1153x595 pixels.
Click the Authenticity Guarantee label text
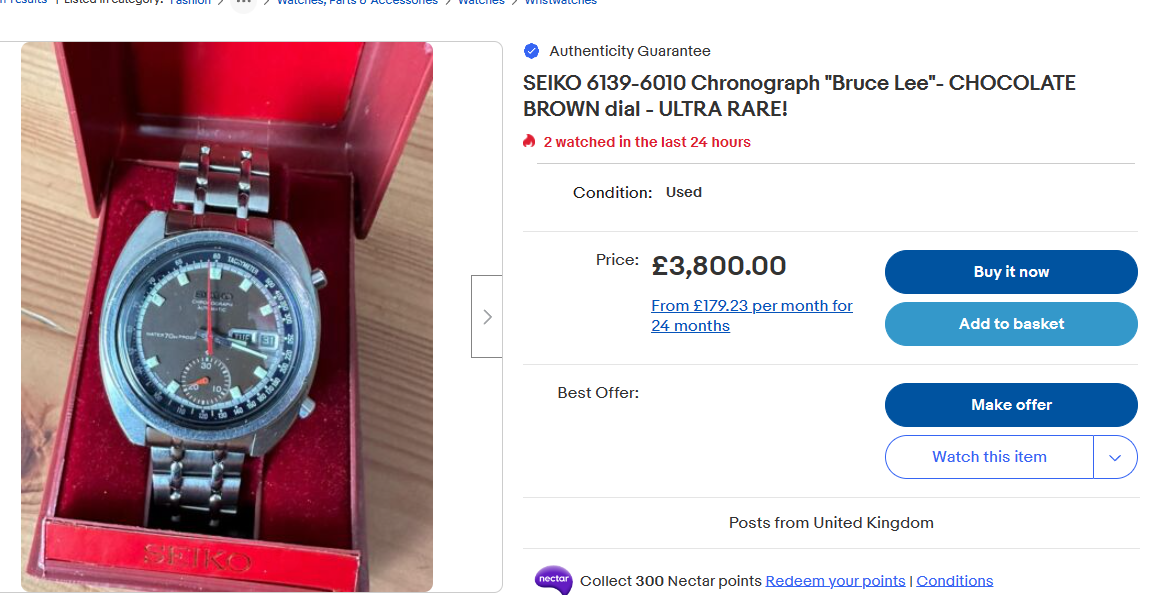[x=630, y=51]
